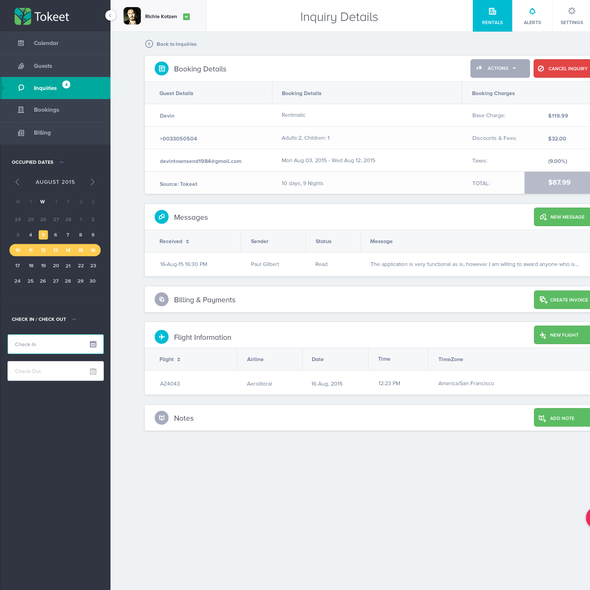The height and width of the screenshot is (590, 590).
Task: Click the Inquiries count badge
Action: coord(66,84)
